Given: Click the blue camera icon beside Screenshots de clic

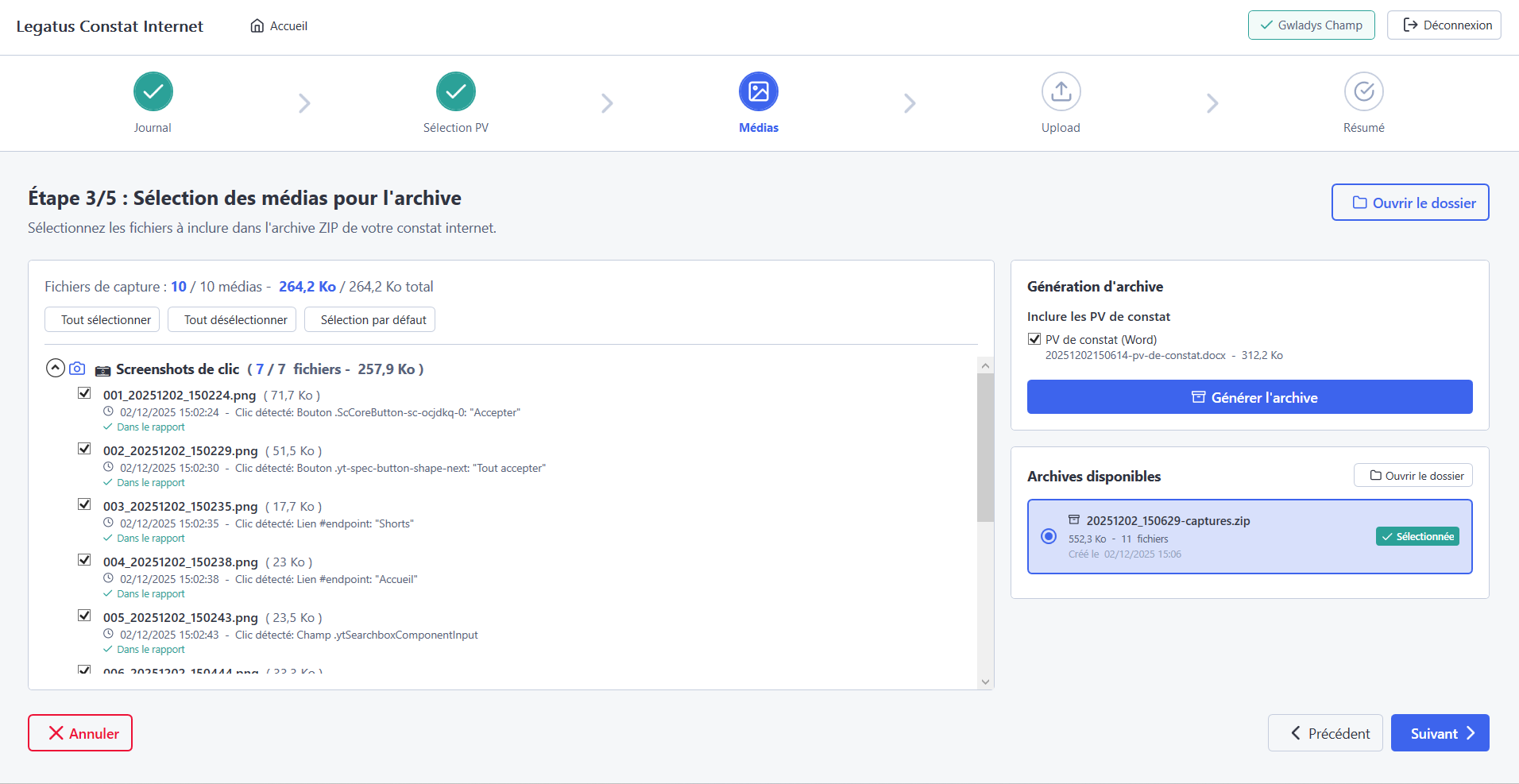Looking at the screenshot, I should tap(77, 369).
